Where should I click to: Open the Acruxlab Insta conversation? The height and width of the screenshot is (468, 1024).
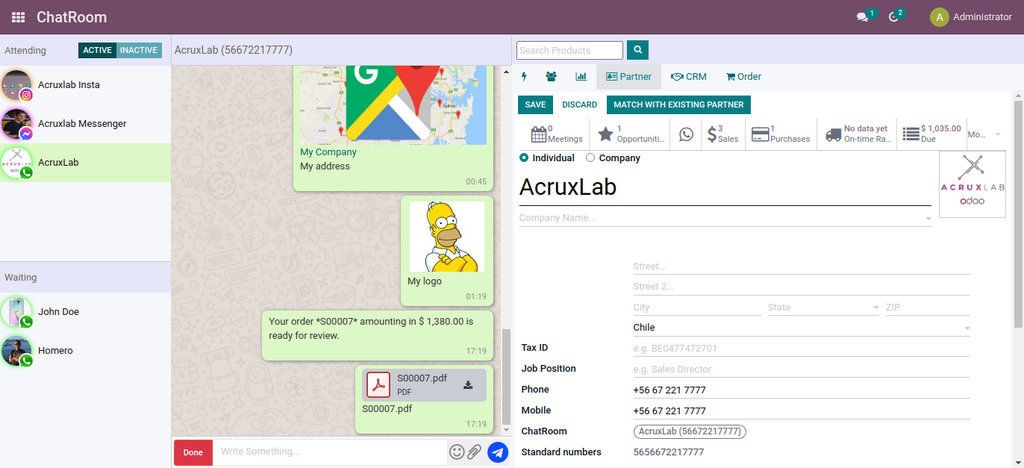coord(86,85)
